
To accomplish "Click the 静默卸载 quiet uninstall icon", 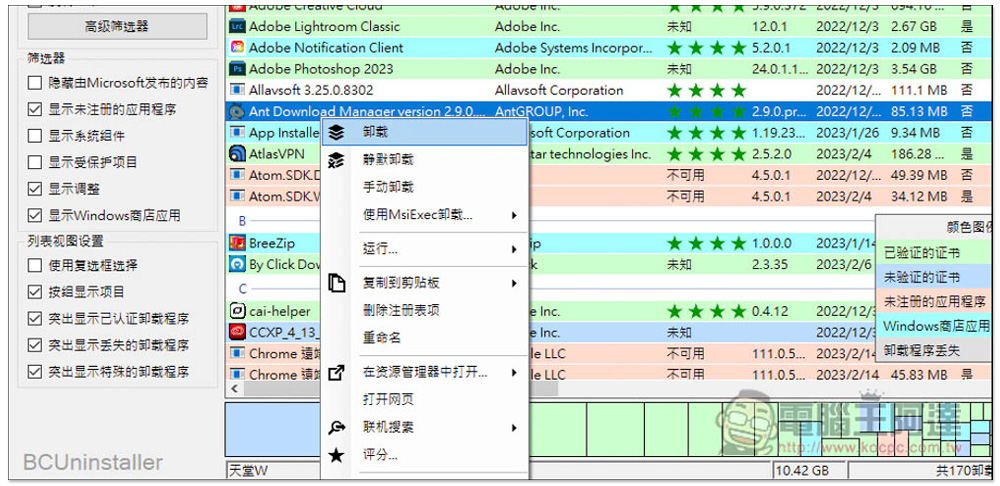I will pos(337,159).
